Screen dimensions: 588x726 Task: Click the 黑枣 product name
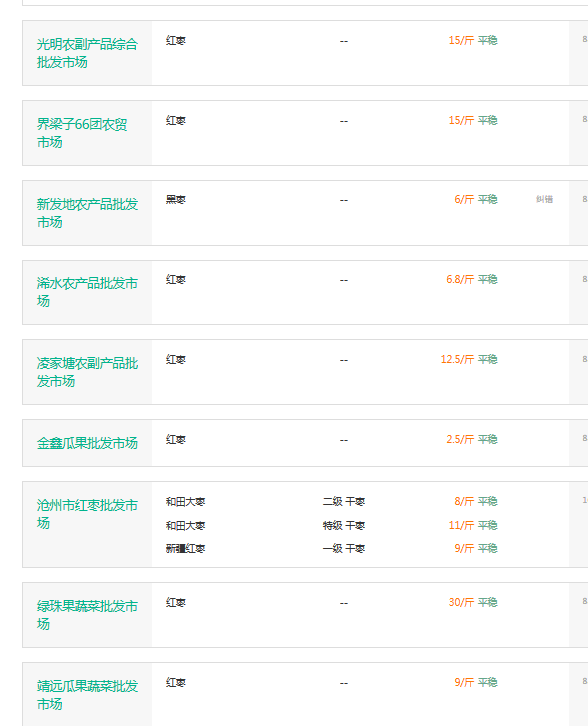175,200
